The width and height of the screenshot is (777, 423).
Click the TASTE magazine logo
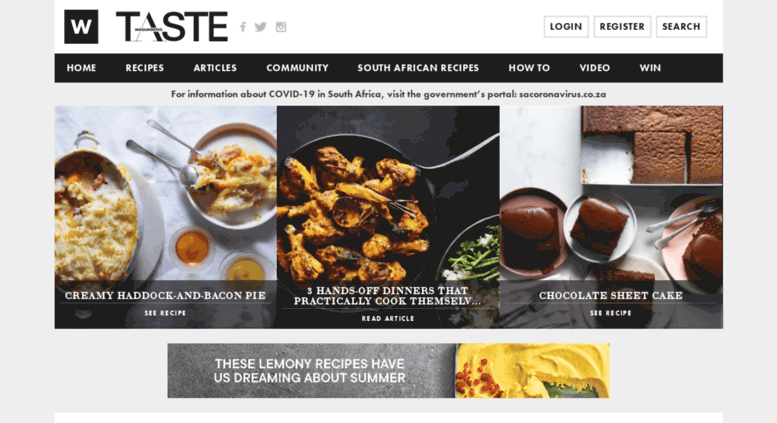click(x=172, y=27)
